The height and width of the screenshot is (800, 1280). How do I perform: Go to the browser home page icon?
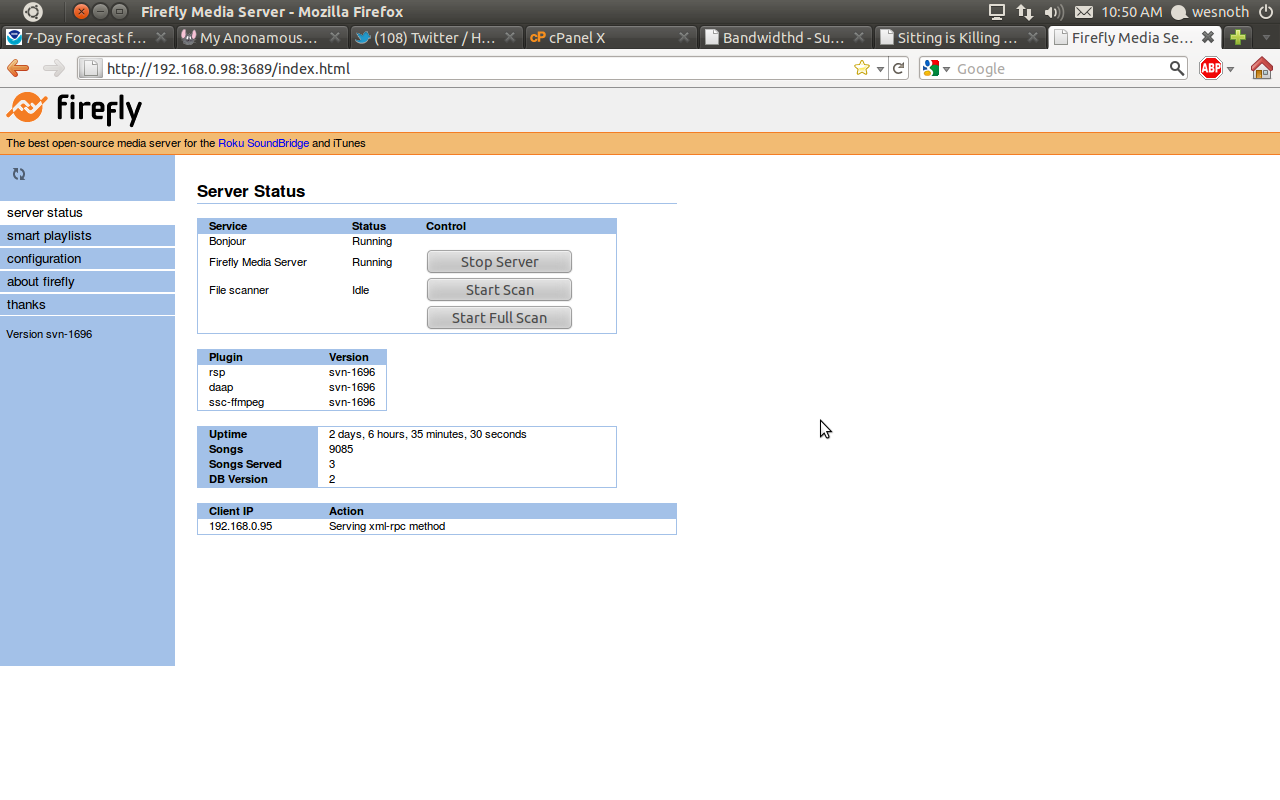(x=1262, y=68)
